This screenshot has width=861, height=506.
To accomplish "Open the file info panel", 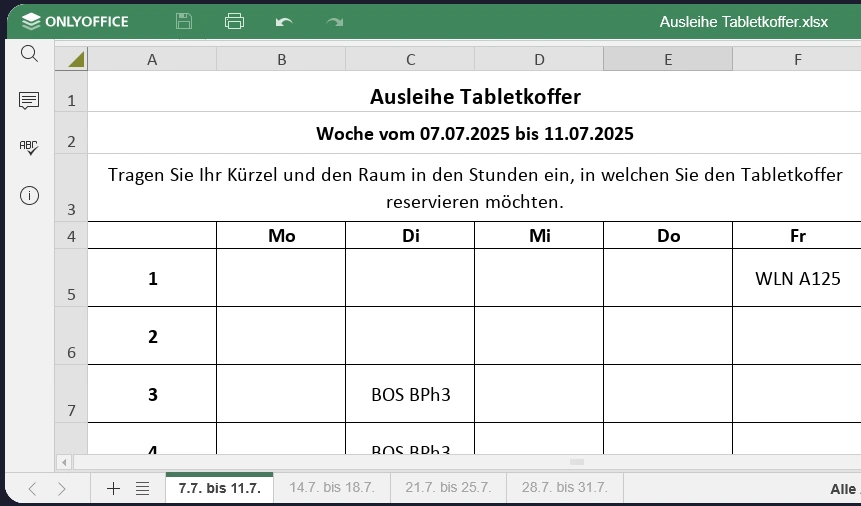I will [x=29, y=195].
